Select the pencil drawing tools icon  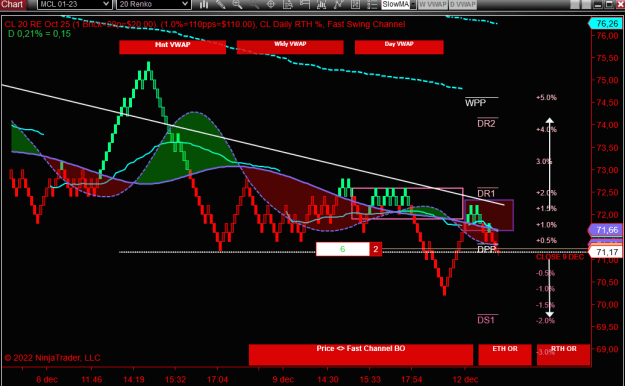pyautogui.click(x=220, y=4)
